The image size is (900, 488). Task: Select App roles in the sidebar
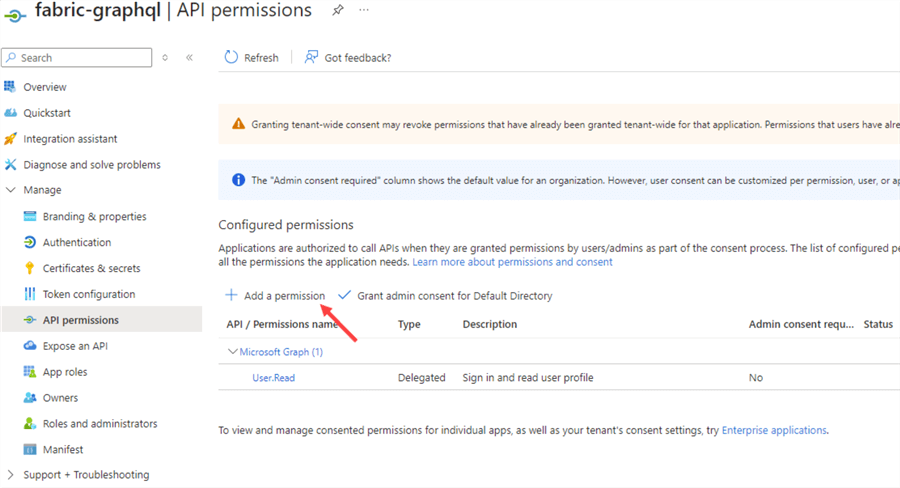point(64,372)
